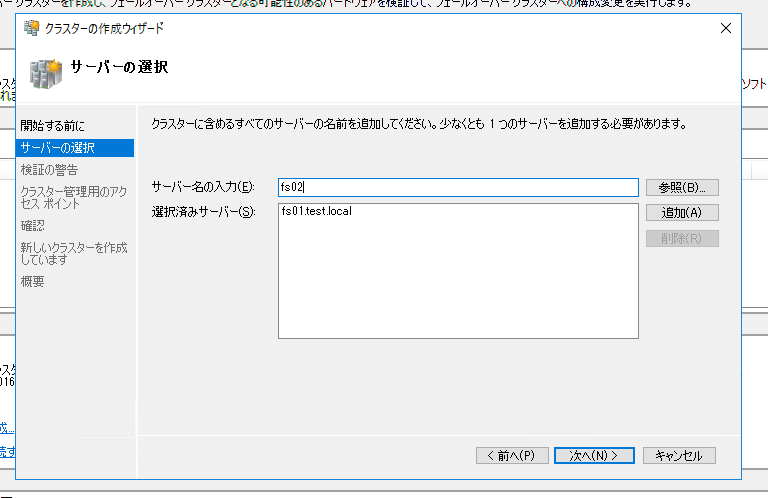Select the highlighted サーバーの選択 step

coord(75,148)
